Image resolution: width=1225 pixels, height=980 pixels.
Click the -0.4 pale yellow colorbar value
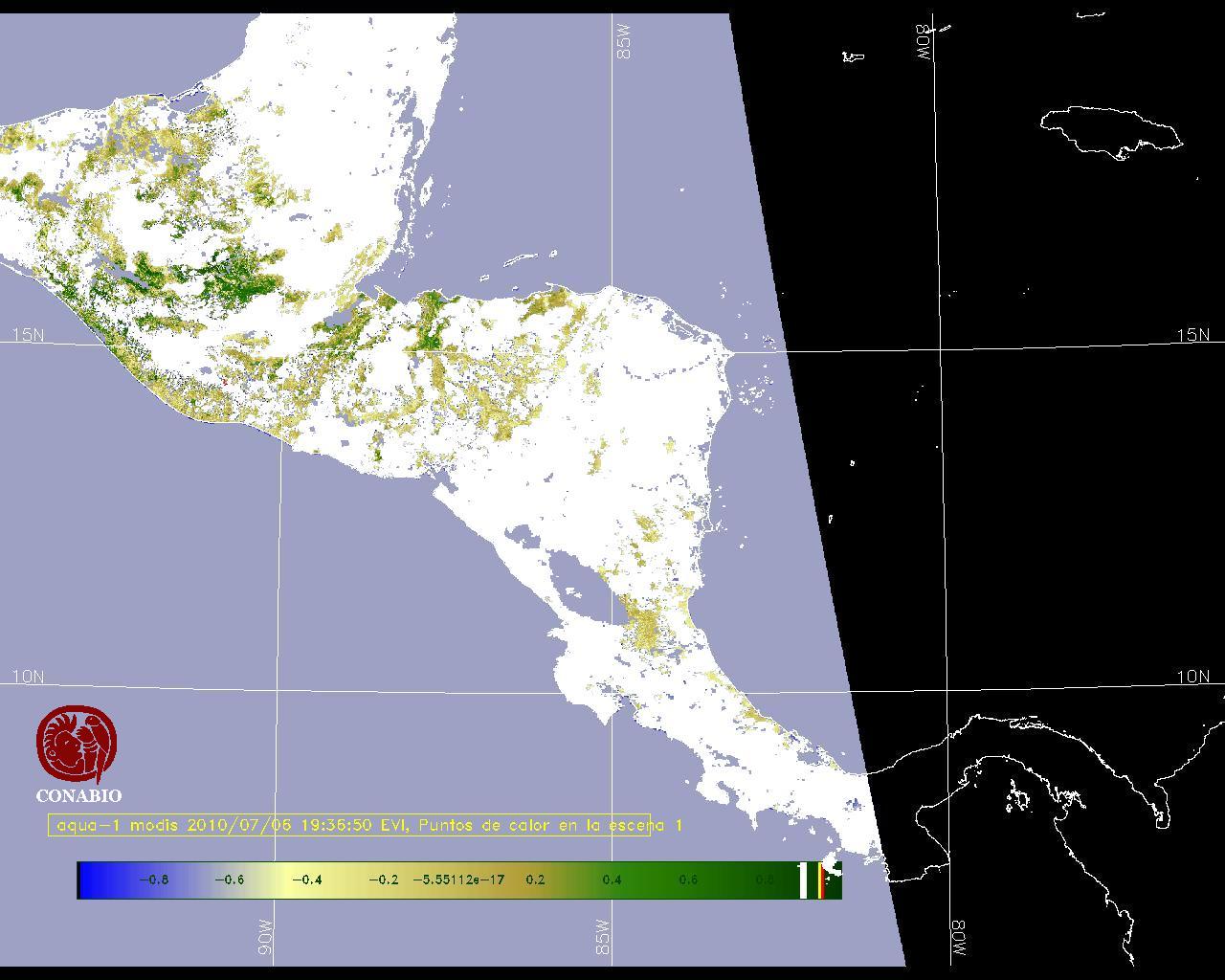pyautogui.click(x=306, y=880)
